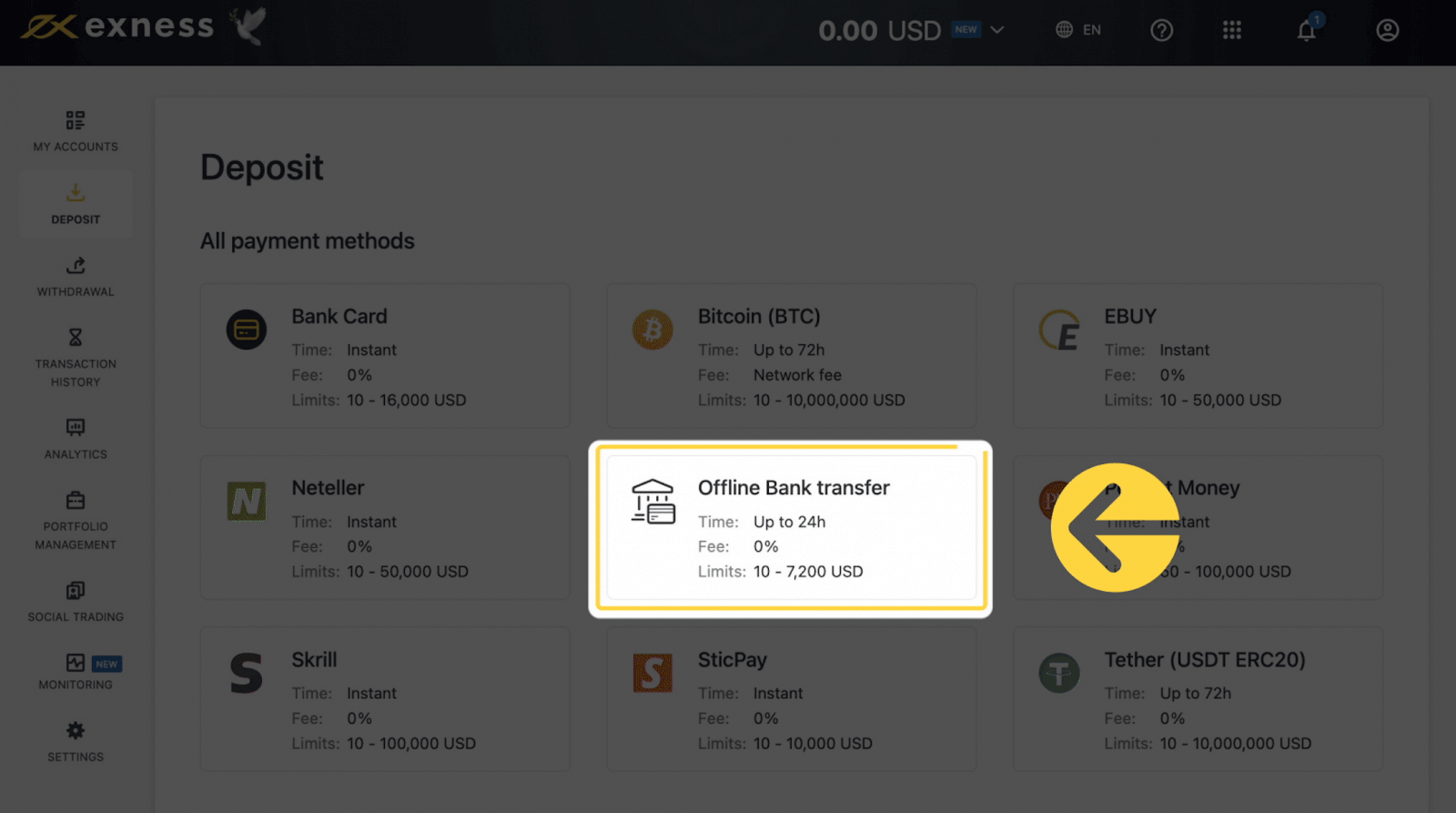Open Monitoring in the sidebar
This screenshot has height=813, width=1456.
76,672
